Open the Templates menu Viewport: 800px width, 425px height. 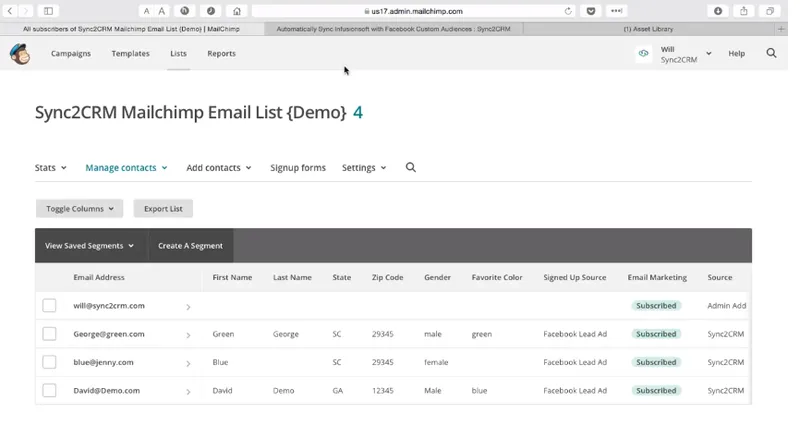tap(131, 53)
